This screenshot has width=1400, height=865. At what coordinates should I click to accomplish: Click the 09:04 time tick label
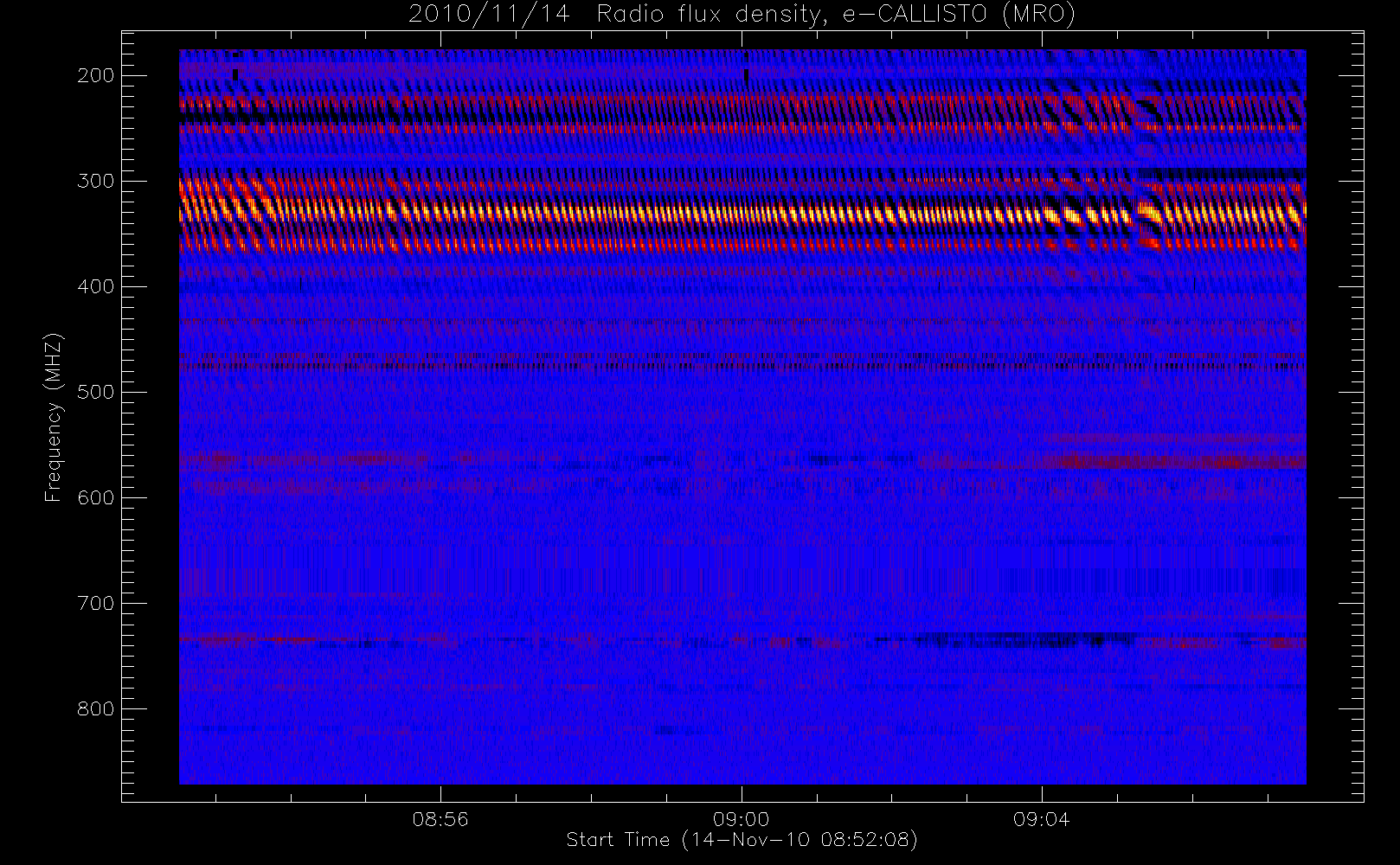click(1042, 819)
